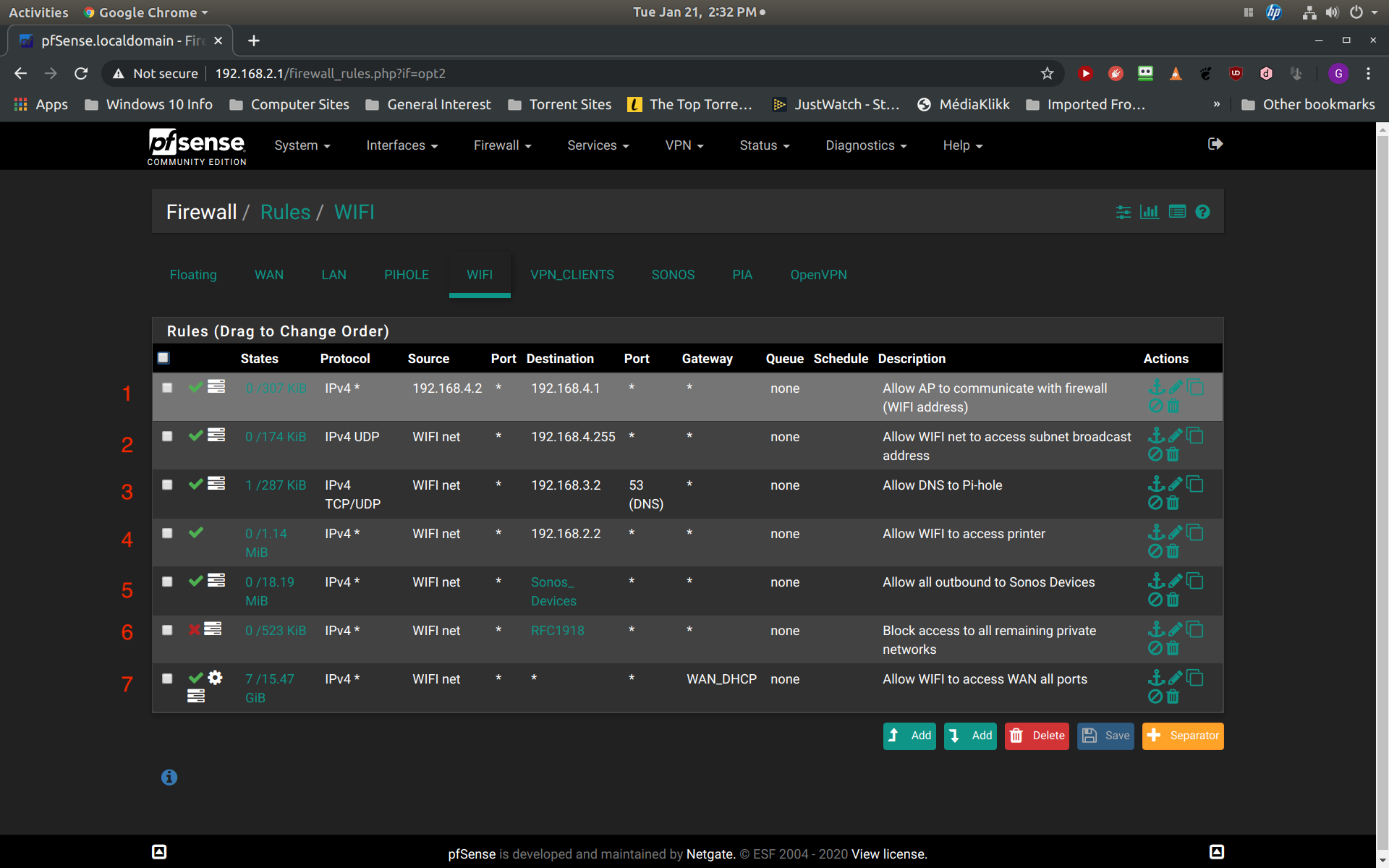The height and width of the screenshot is (868, 1389).
Task: Reload the page with Chrome refresh button
Action: click(x=81, y=73)
